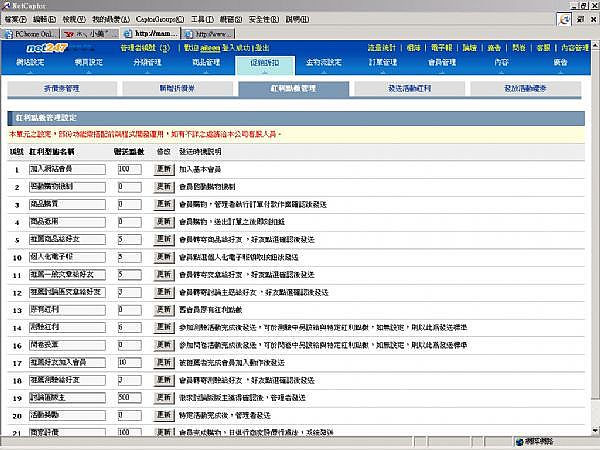Open the 發送活動紅利 sub-tab

pyautogui.click(x=408, y=89)
